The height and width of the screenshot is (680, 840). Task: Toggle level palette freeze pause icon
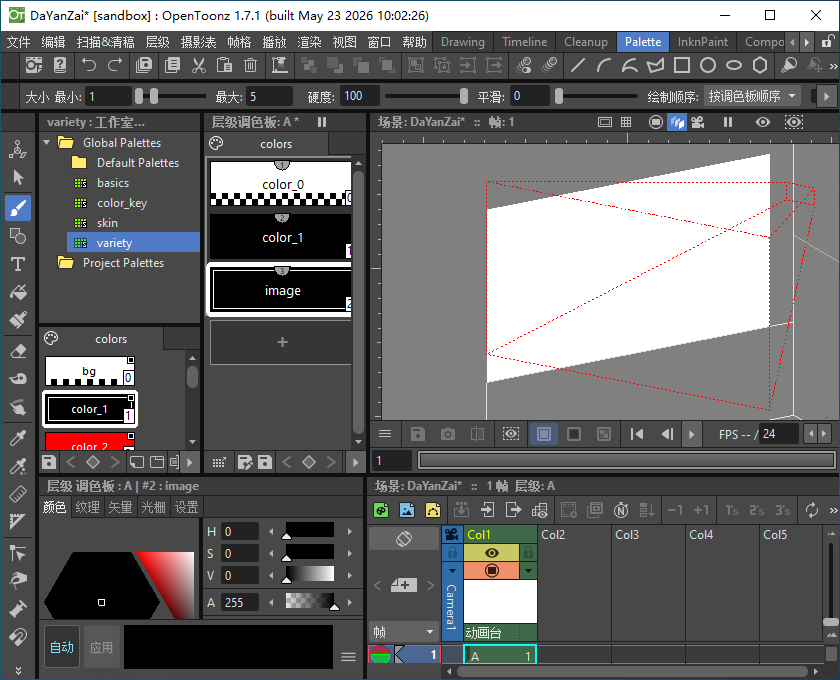pos(322,122)
